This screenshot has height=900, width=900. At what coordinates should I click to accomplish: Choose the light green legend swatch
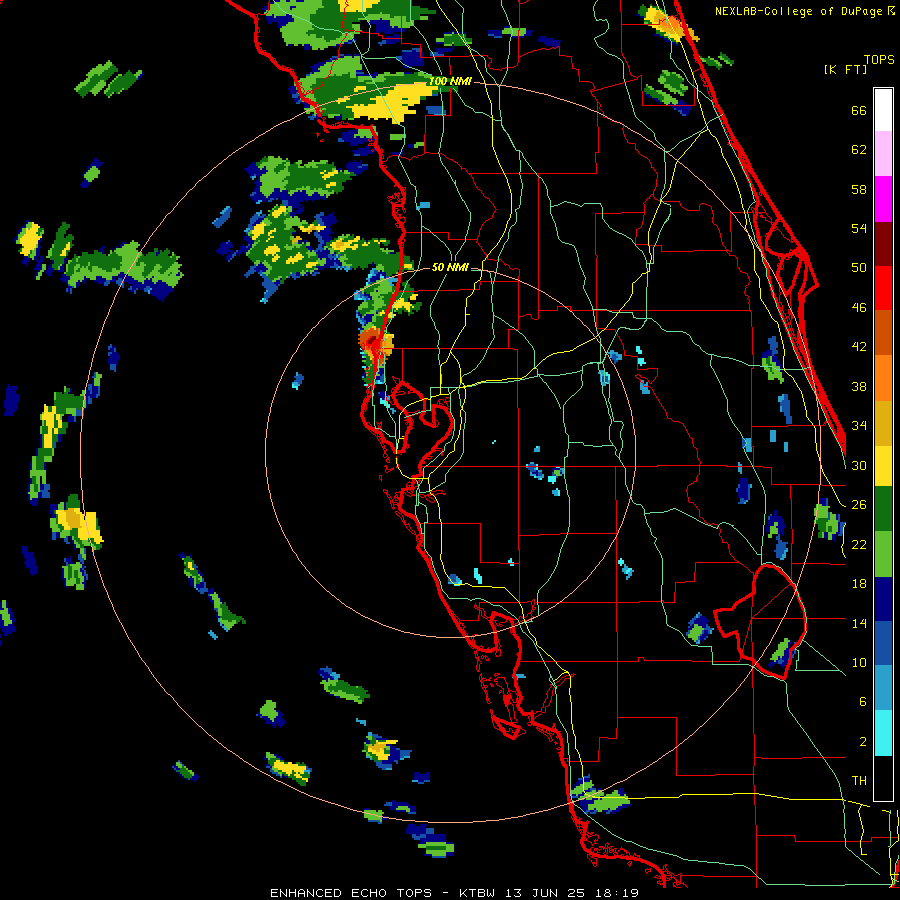(x=883, y=554)
